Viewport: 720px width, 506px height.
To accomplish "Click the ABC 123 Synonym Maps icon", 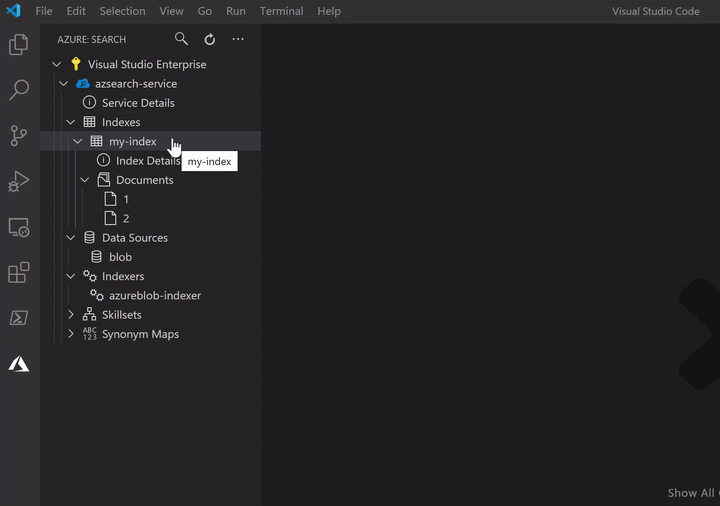I will pos(90,333).
